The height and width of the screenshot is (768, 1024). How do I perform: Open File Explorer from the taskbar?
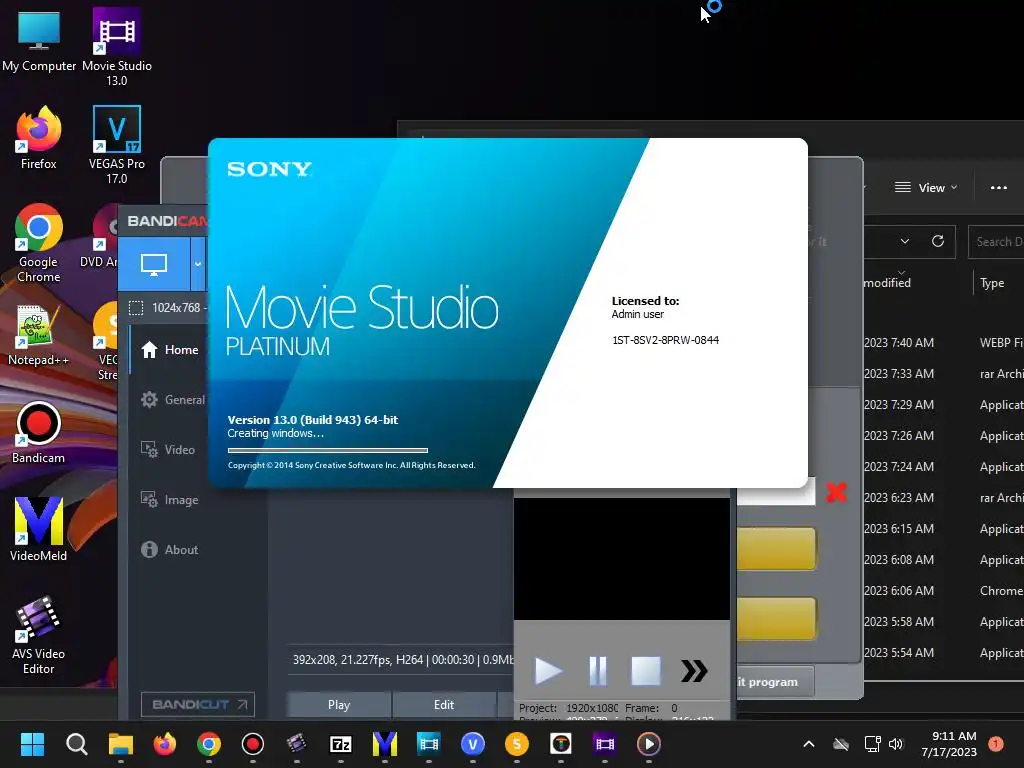[x=121, y=744]
